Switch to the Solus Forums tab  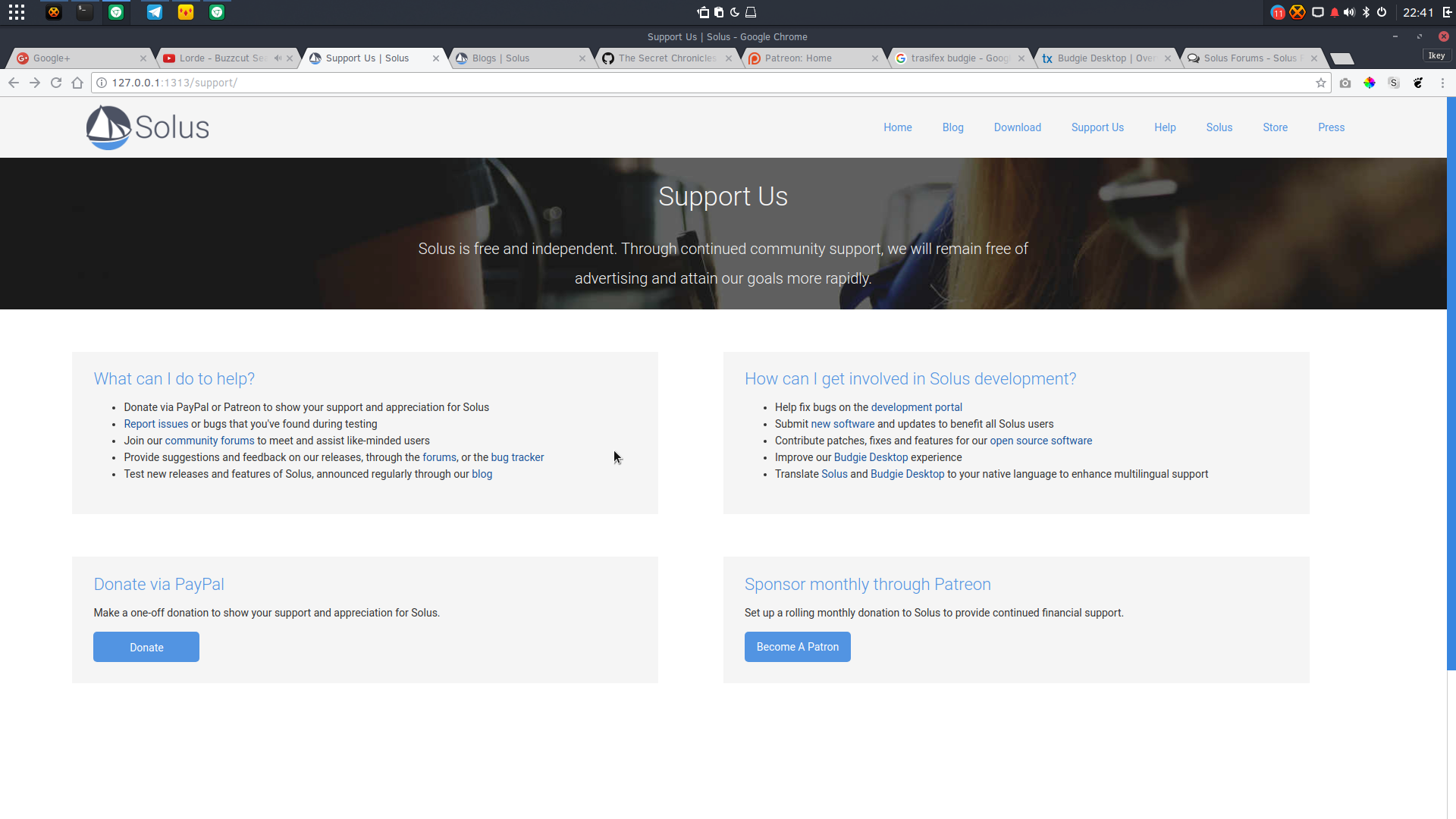click(x=1251, y=58)
